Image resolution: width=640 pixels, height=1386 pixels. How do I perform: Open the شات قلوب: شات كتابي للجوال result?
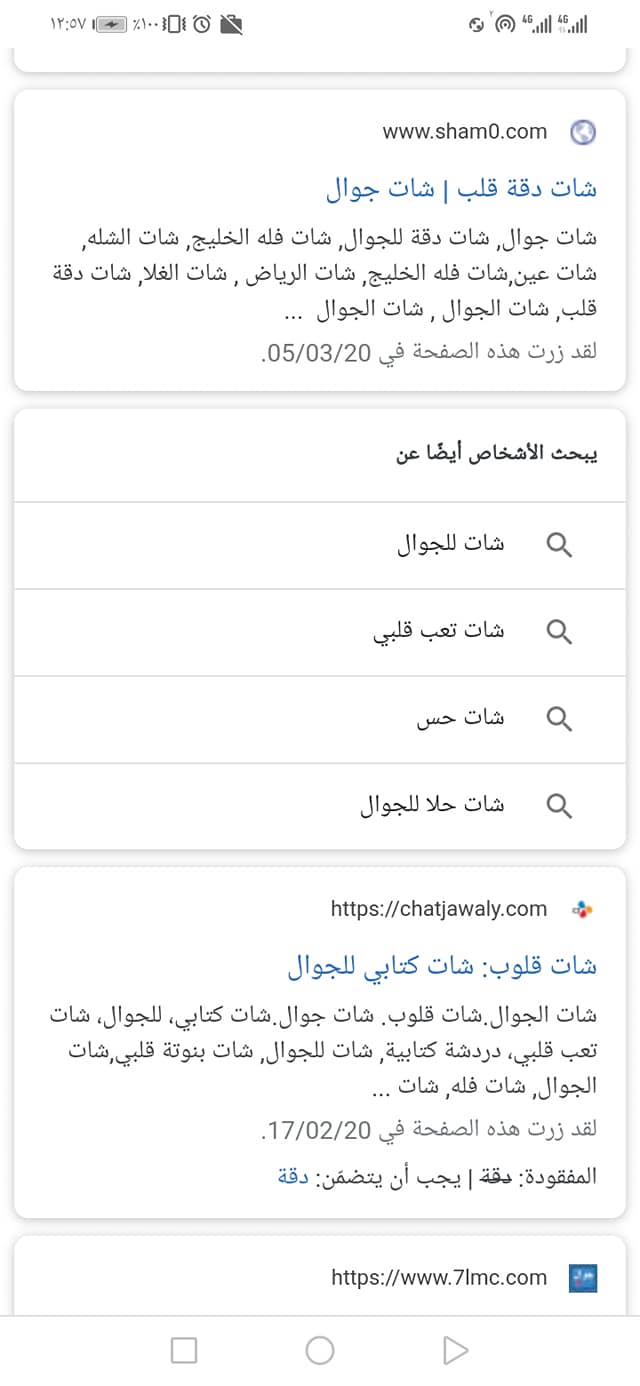tap(442, 965)
